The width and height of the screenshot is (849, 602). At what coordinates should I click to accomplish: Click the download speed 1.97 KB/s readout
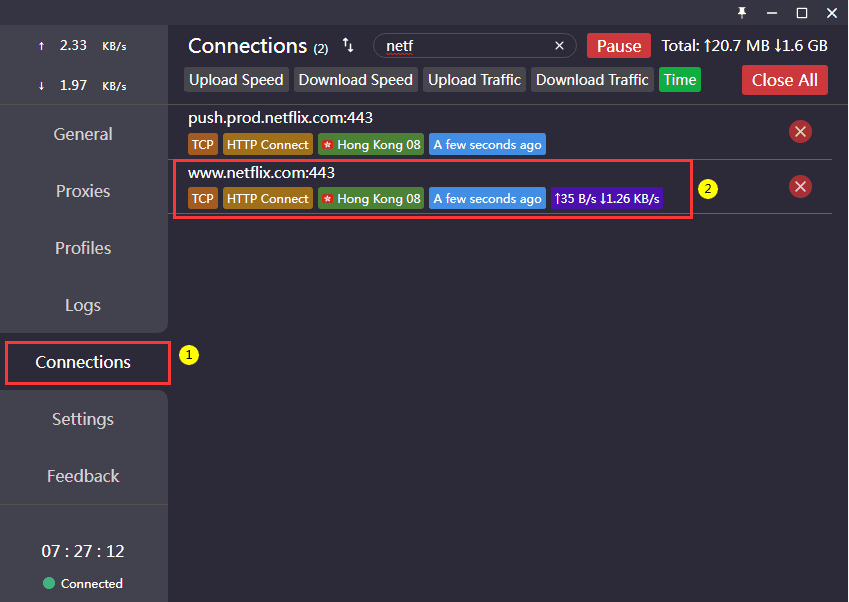pyautogui.click(x=82, y=86)
